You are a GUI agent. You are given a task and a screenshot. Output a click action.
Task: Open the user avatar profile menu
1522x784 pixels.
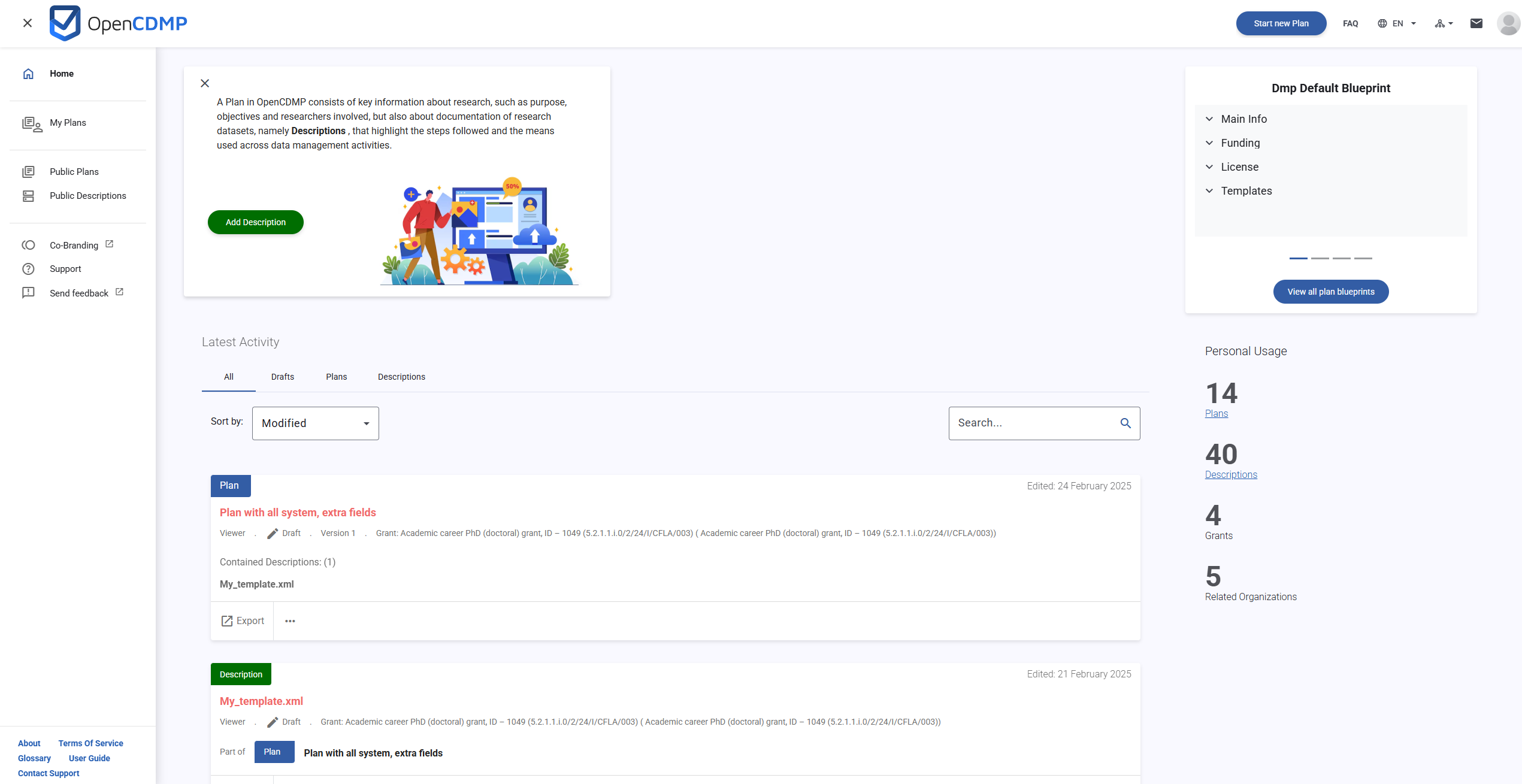pos(1508,23)
